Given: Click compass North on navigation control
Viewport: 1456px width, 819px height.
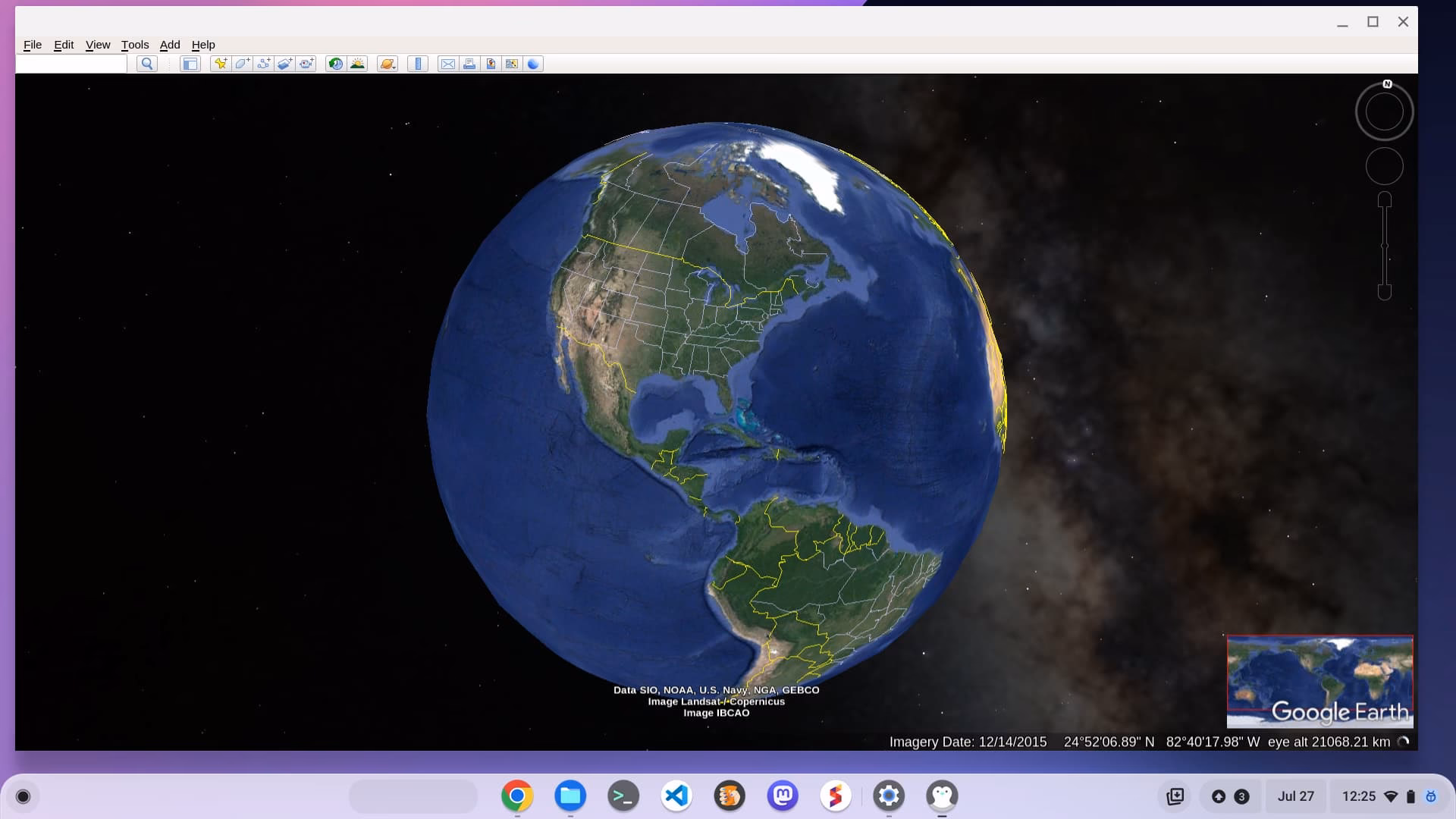Looking at the screenshot, I should (1385, 85).
